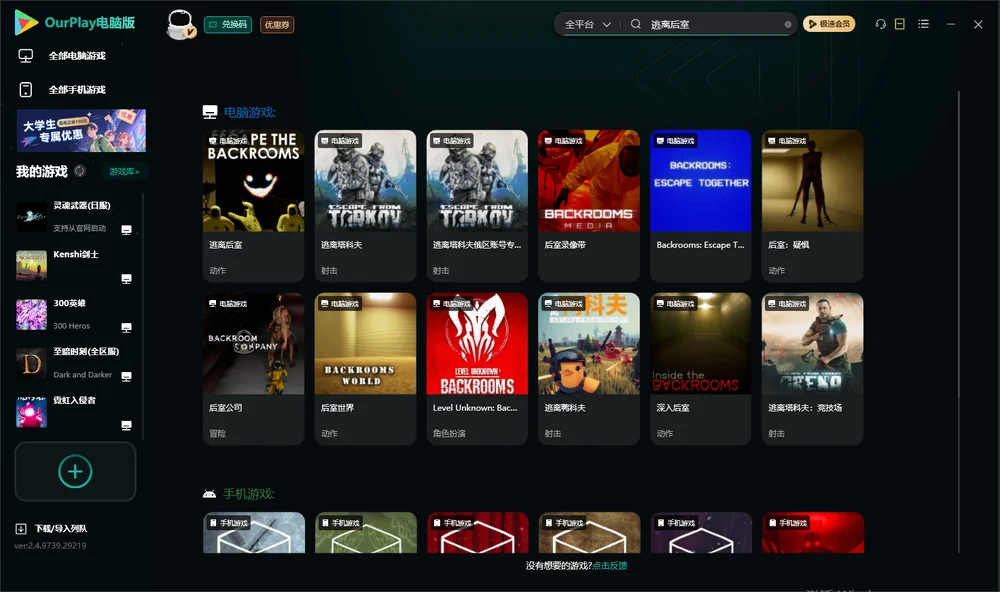Open the 后室：疑惧 game card

[812, 206]
